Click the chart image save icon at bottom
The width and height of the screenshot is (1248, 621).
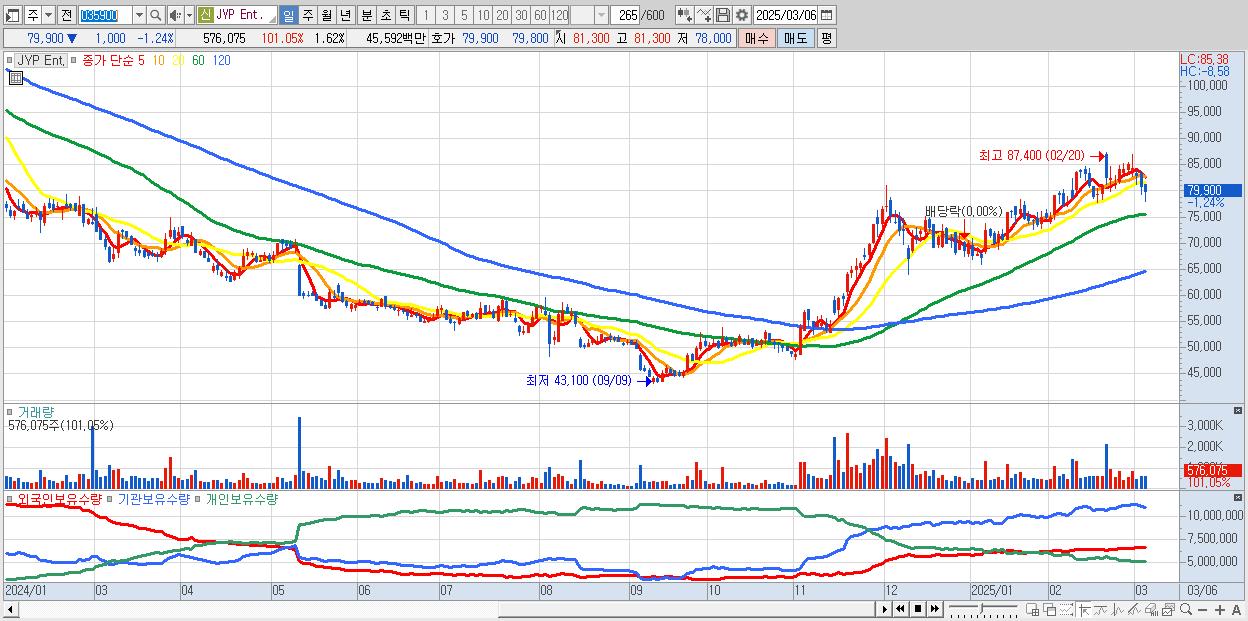tap(1168, 609)
